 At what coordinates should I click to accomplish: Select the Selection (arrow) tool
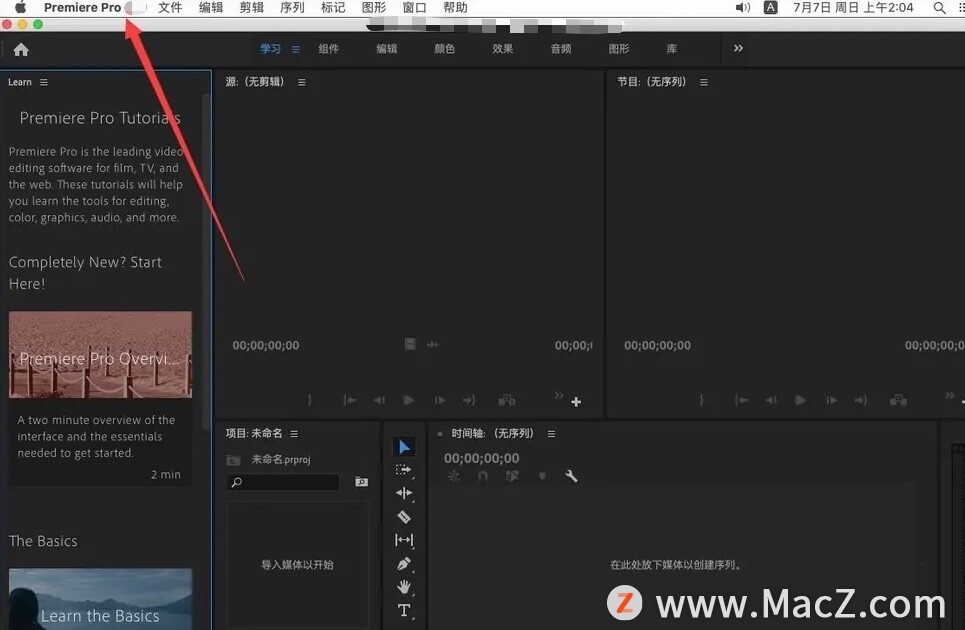coord(404,447)
